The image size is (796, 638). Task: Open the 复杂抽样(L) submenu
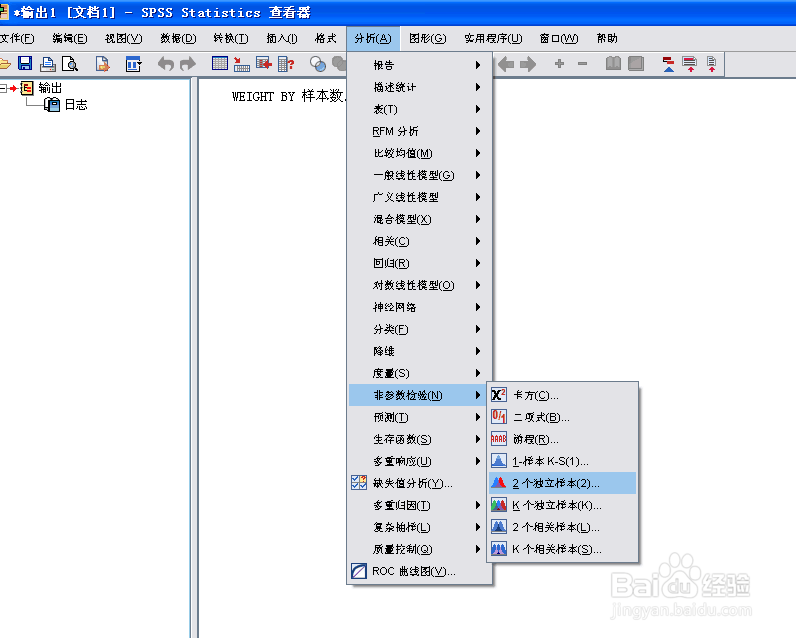click(x=419, y=527)
